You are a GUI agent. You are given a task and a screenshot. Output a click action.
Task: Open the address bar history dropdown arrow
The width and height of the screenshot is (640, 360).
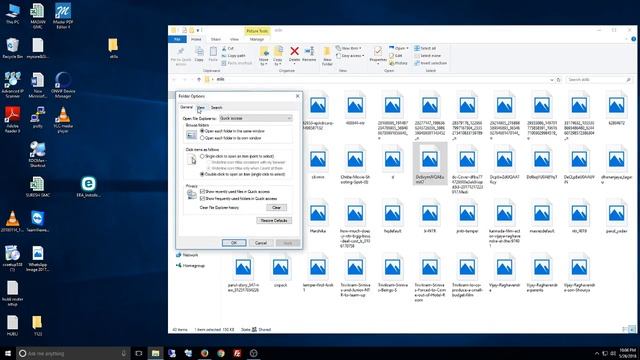point(552,80)
